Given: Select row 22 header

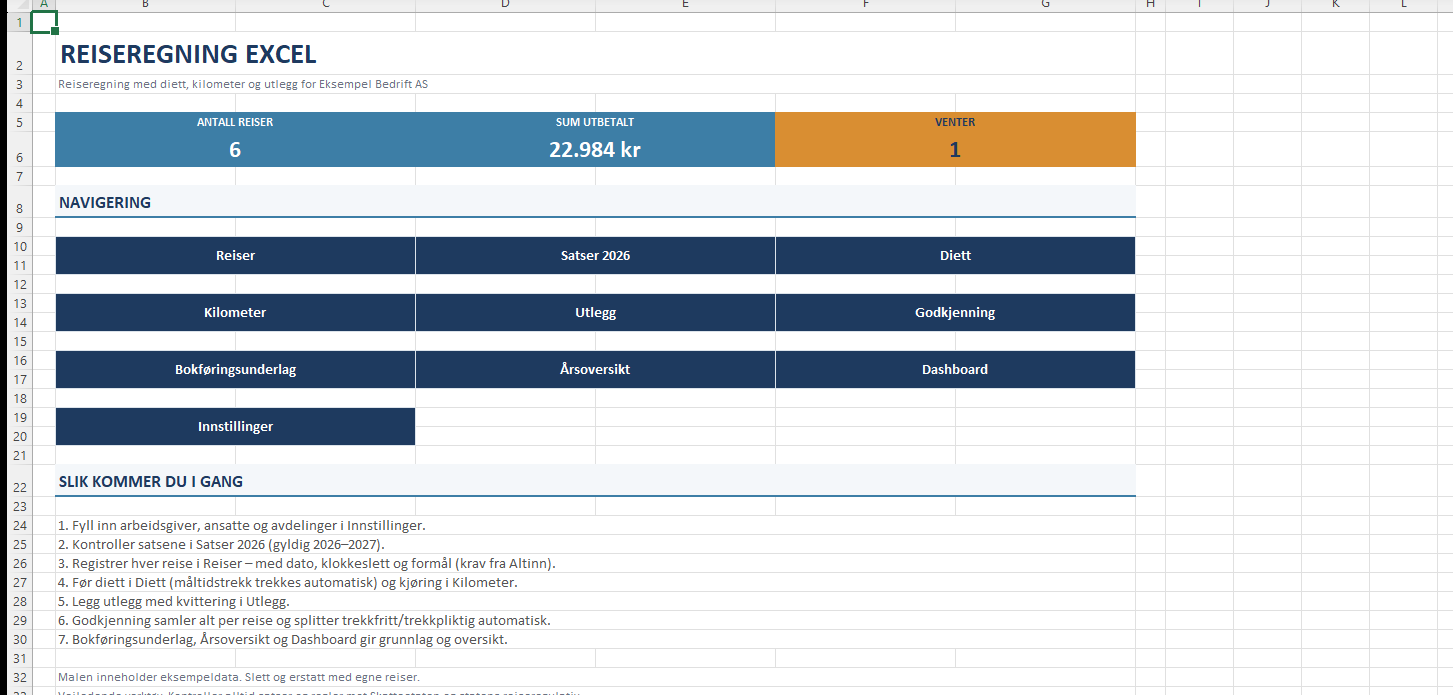Looking at the screenshot, I should pyautogui.click(x=18, y=481).
